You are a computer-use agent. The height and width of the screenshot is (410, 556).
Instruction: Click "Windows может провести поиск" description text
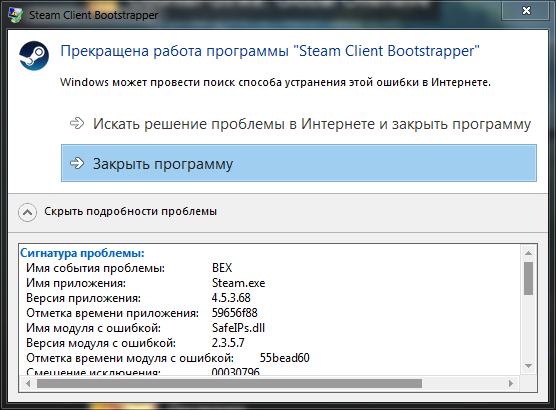(275, 82)
